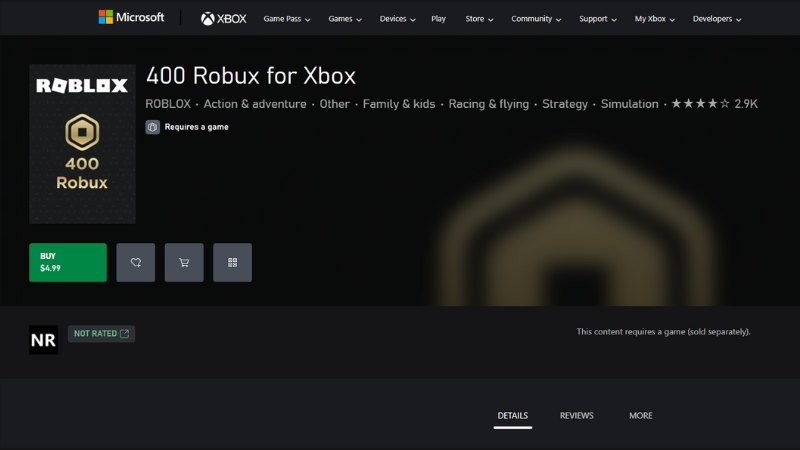
Task: Expand the Support menu
Action: [x=598, y=19]
